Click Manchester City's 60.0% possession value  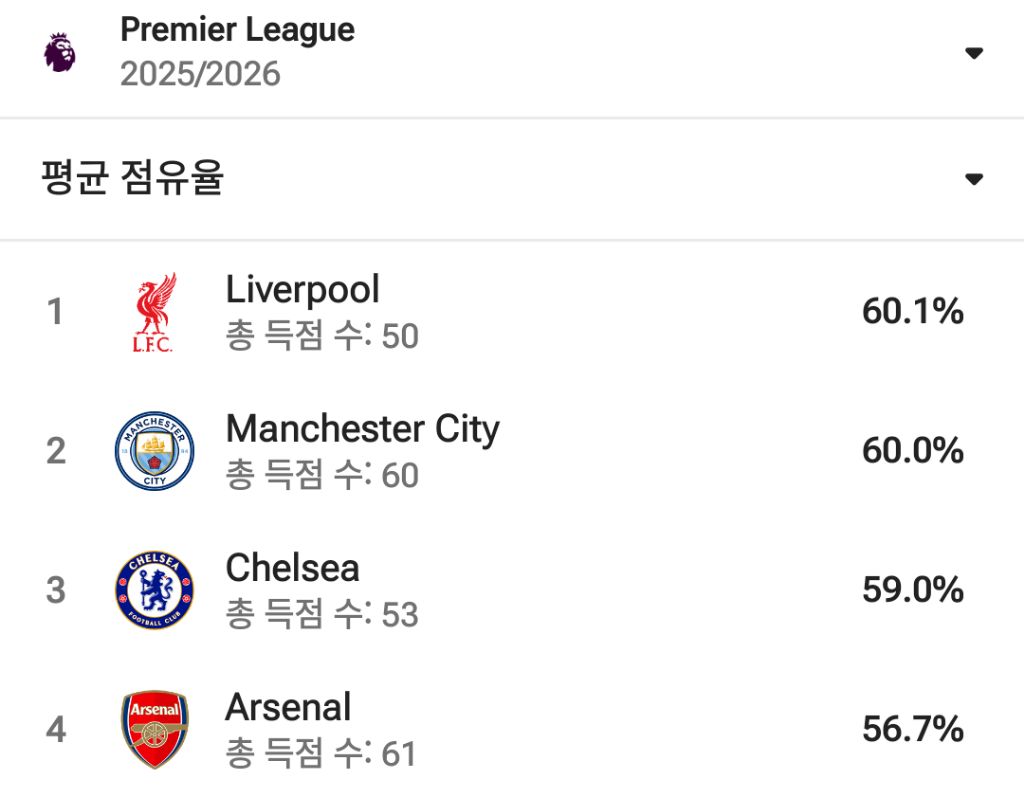click(912, 451)
